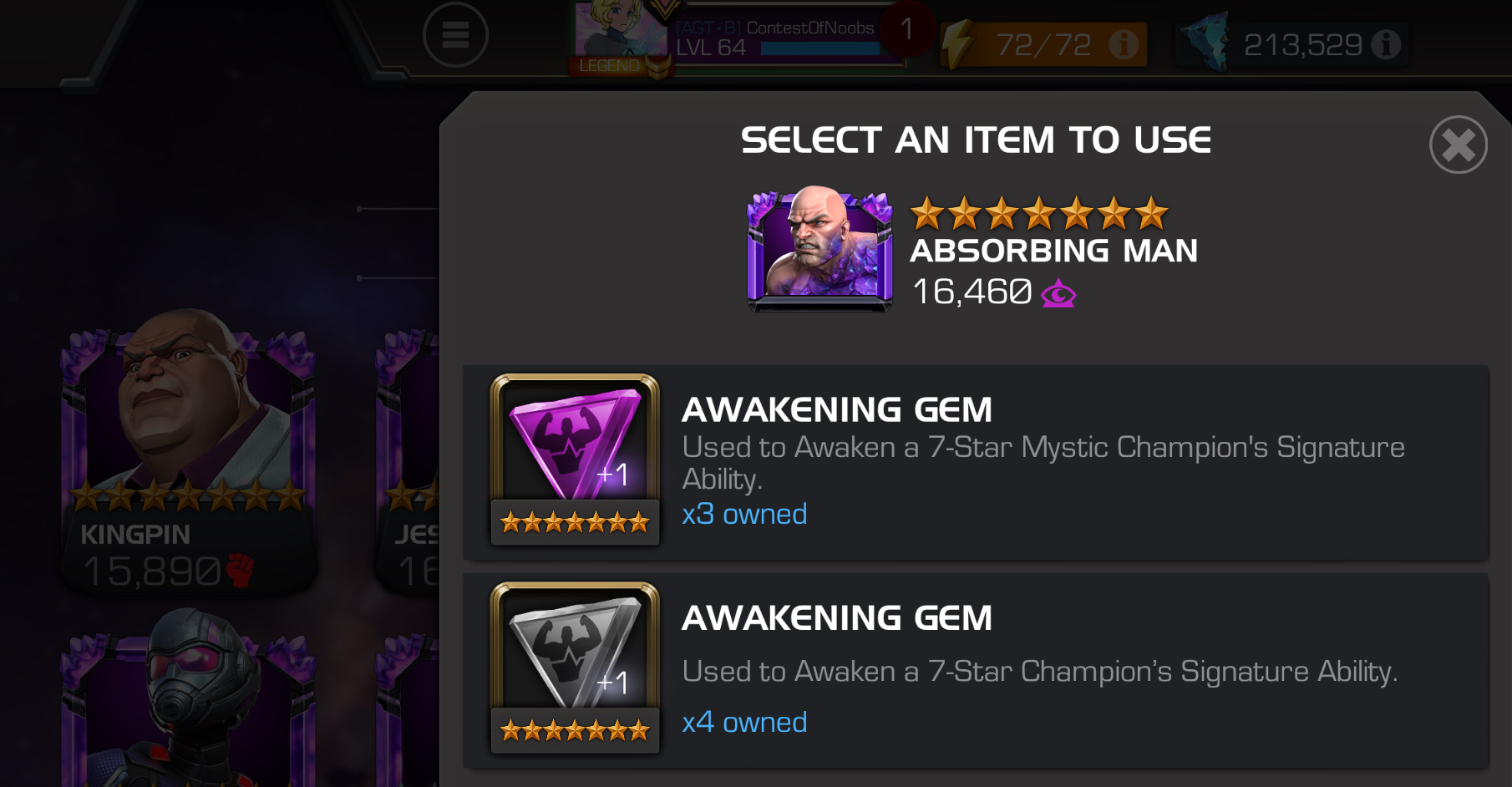Select the masked champion card below Kingpin
This screenshot has width=1512, height=787.
coord(189,698)
